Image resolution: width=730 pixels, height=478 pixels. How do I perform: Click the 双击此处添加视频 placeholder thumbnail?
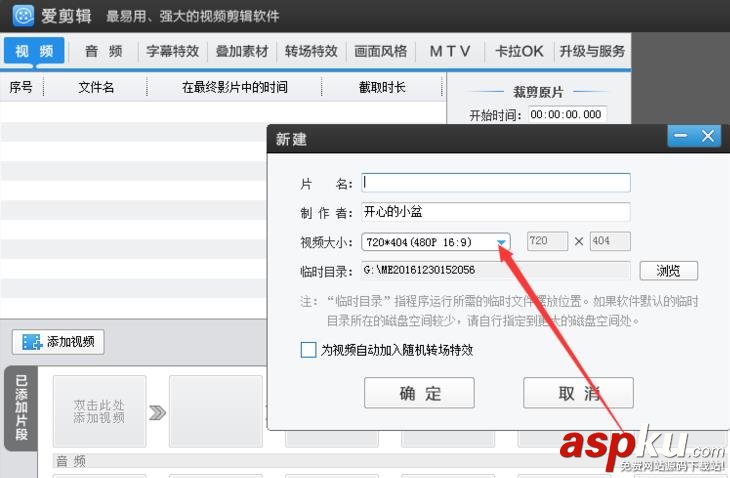[x=99, y=411]
